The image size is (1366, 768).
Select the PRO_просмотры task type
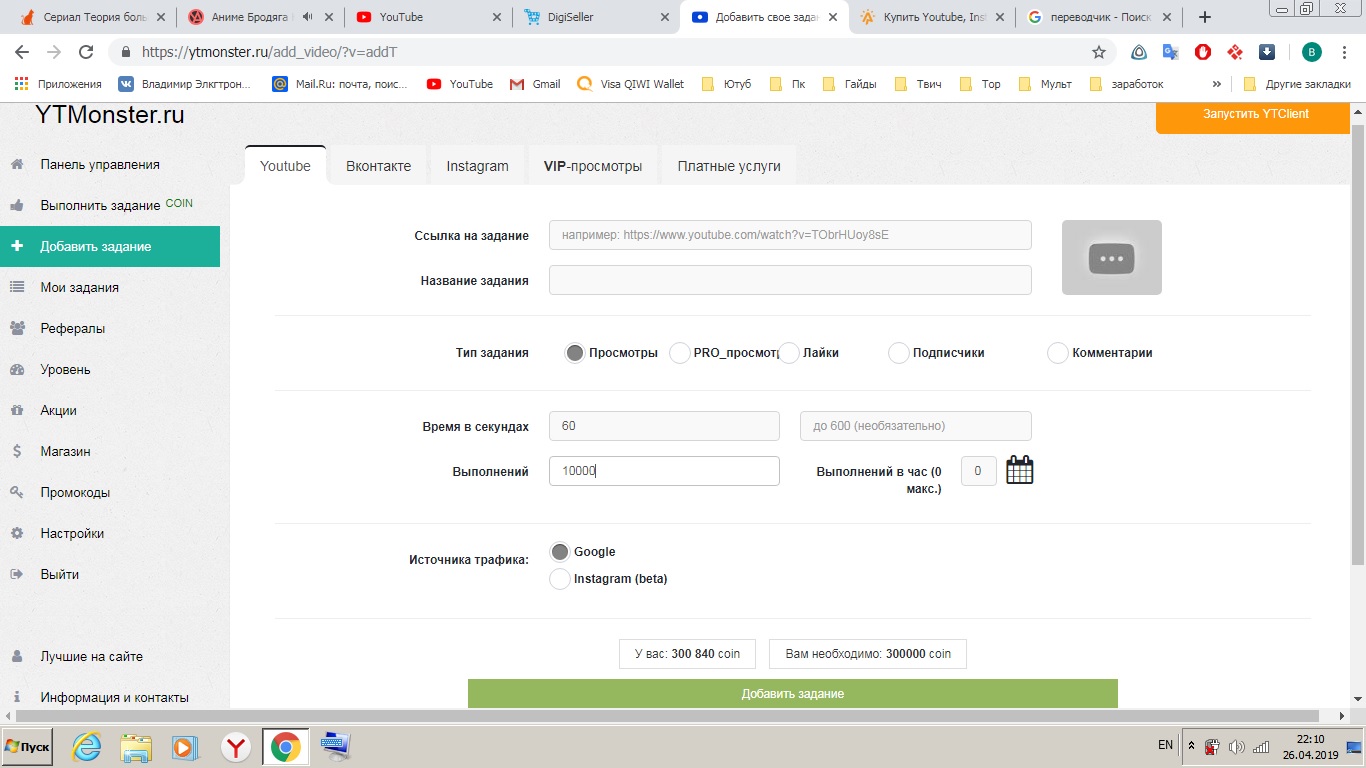[x=679, y=353]
